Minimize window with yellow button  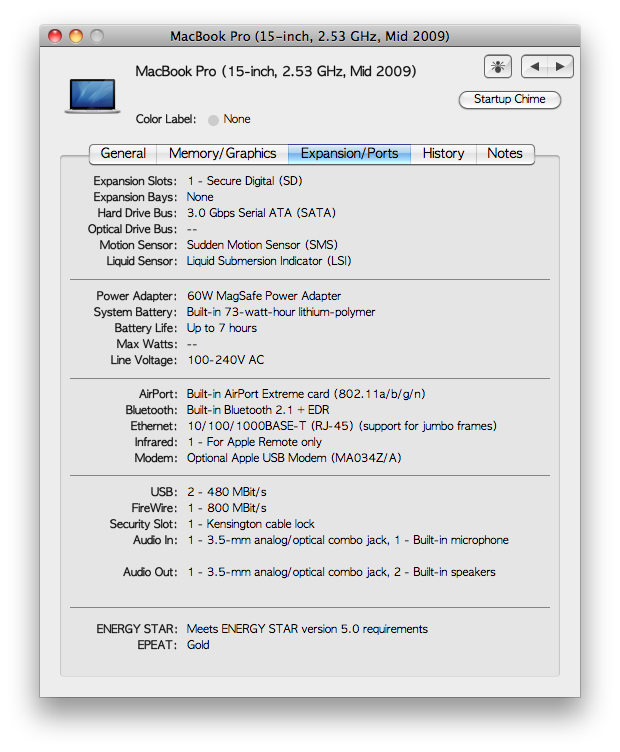point(76,36)
